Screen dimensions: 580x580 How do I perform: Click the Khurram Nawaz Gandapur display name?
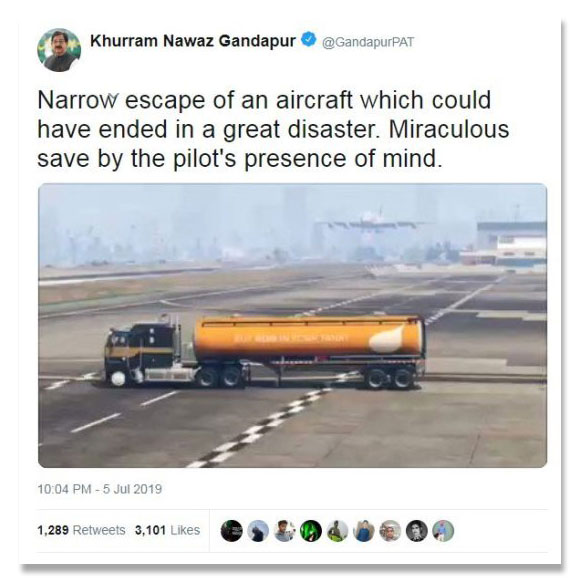click(x=193, y=41)
